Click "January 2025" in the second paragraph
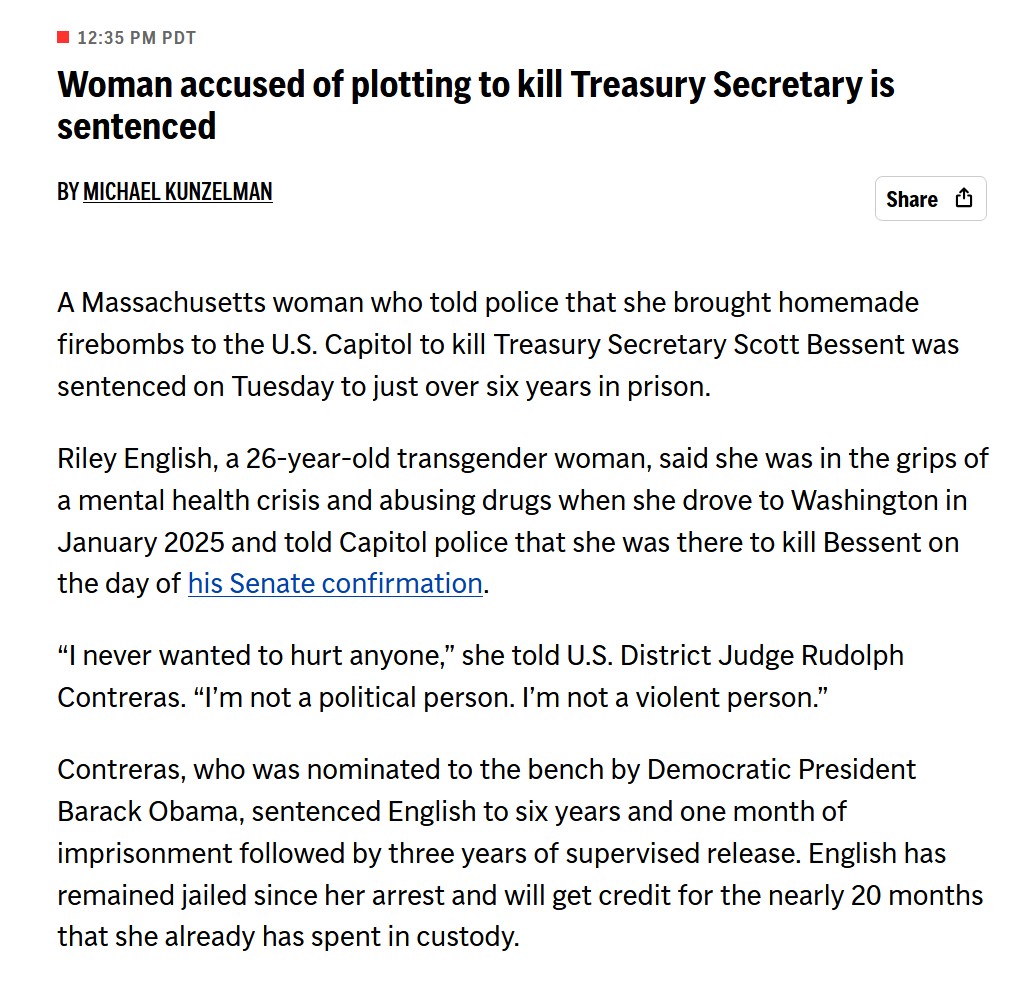This screenshot has height=988, width=1029. tap(140, 543)
